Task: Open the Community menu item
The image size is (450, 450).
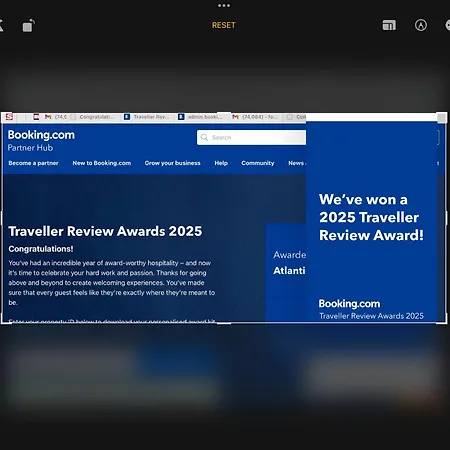Action: 258,163
